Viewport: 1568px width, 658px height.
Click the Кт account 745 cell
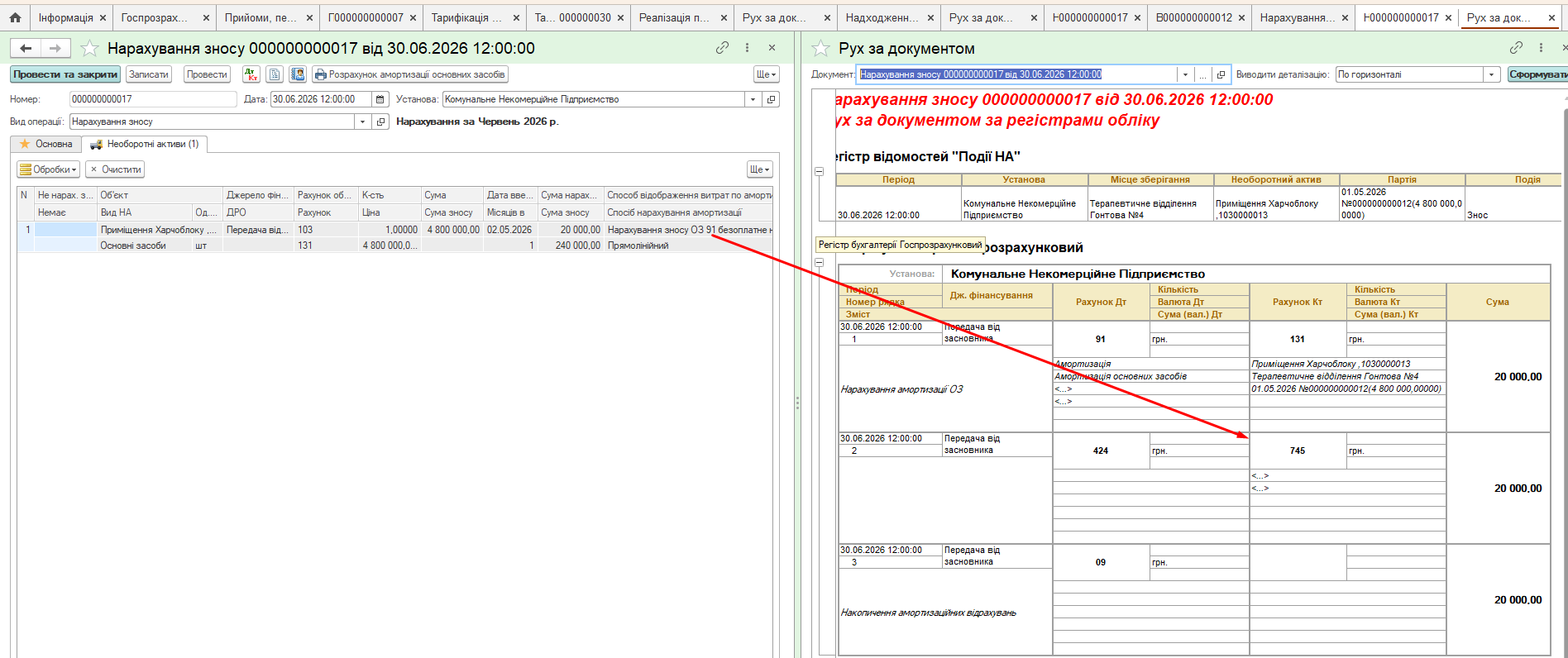1298,451
